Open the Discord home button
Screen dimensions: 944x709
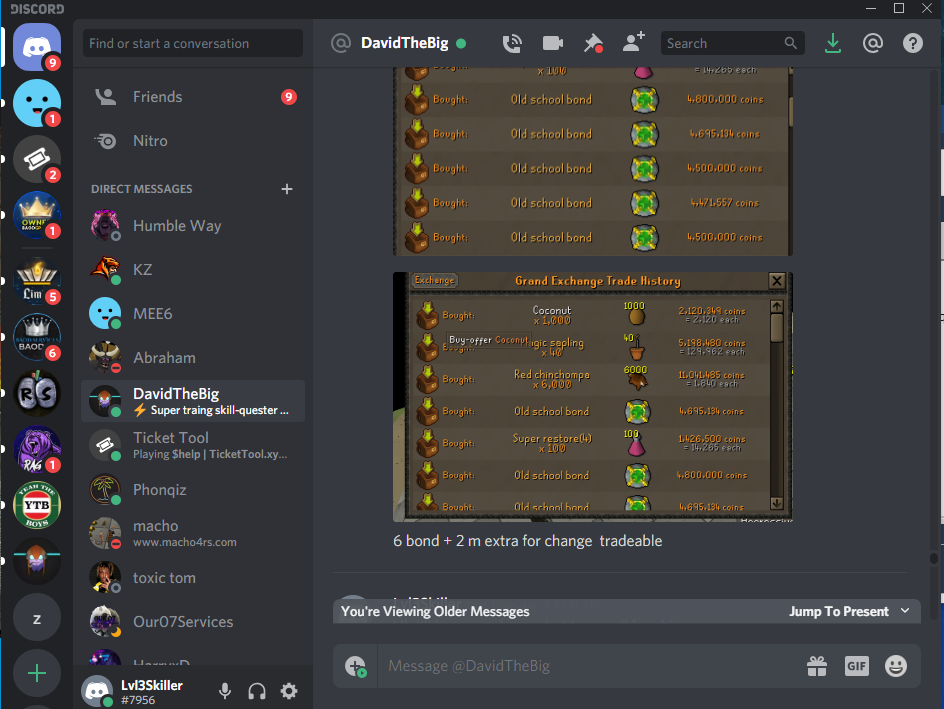coord(37,46)
